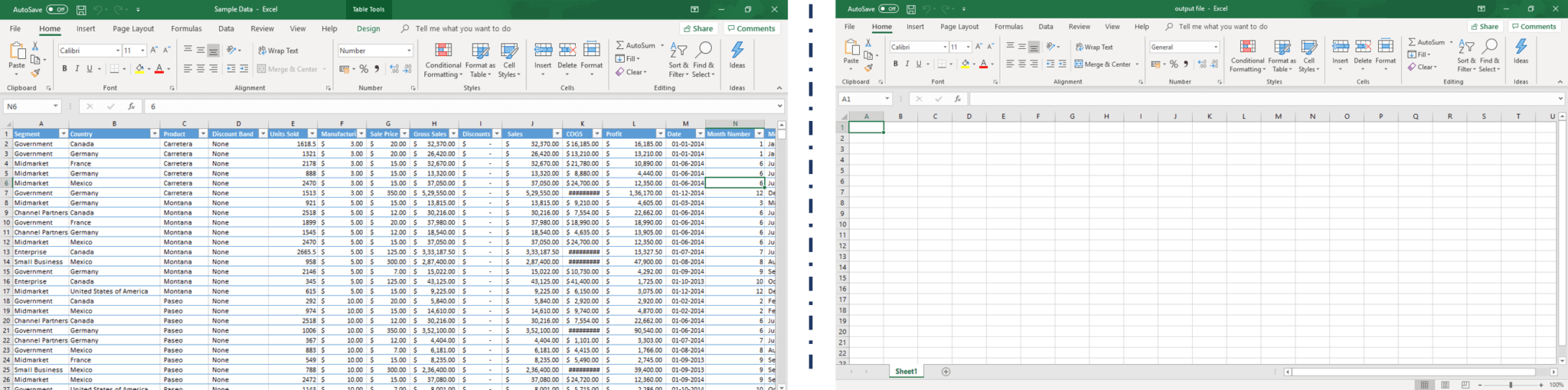Toggle Underline in Sample Data window

[x=90, y=69]
